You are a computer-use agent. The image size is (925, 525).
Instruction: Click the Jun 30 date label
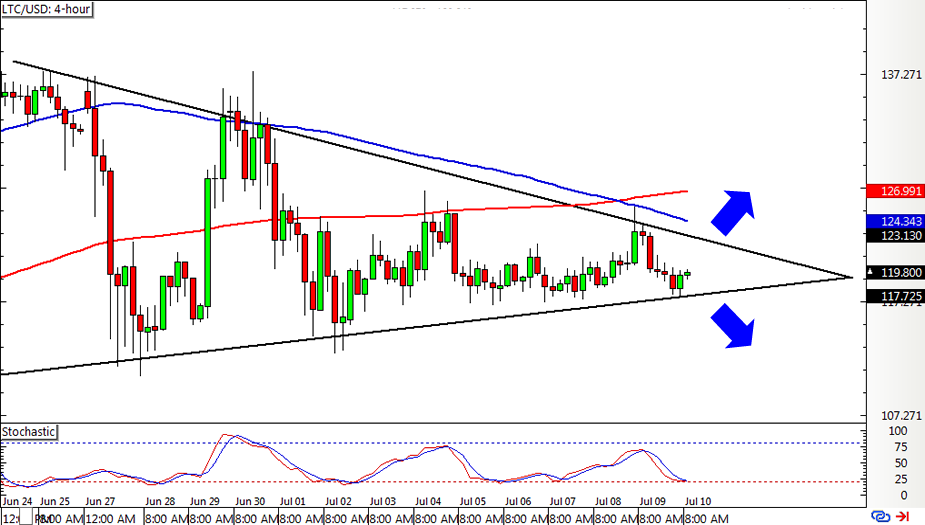coord(250,501)
